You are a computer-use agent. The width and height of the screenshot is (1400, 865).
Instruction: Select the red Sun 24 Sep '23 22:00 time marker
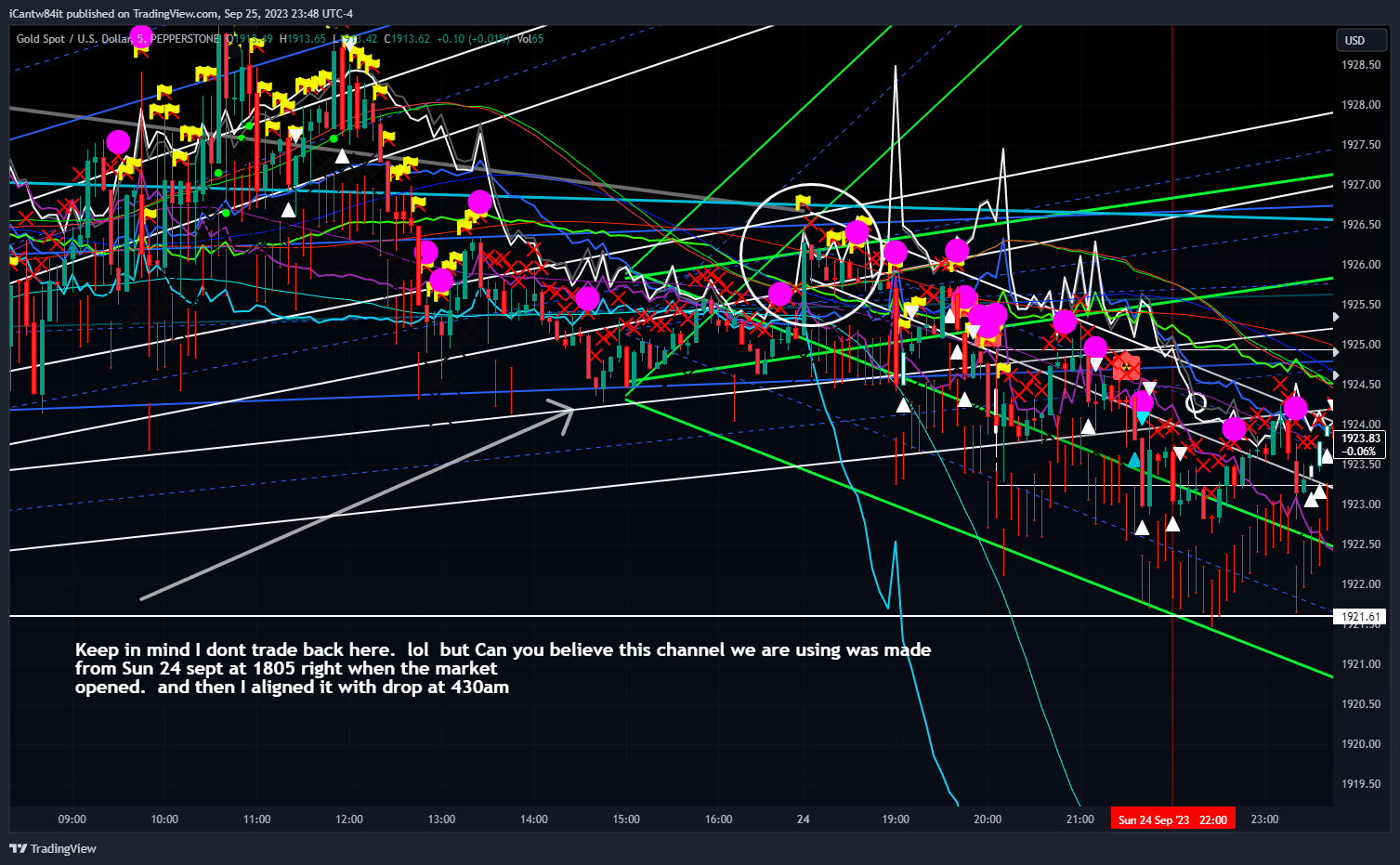[x=1172, y=819]
